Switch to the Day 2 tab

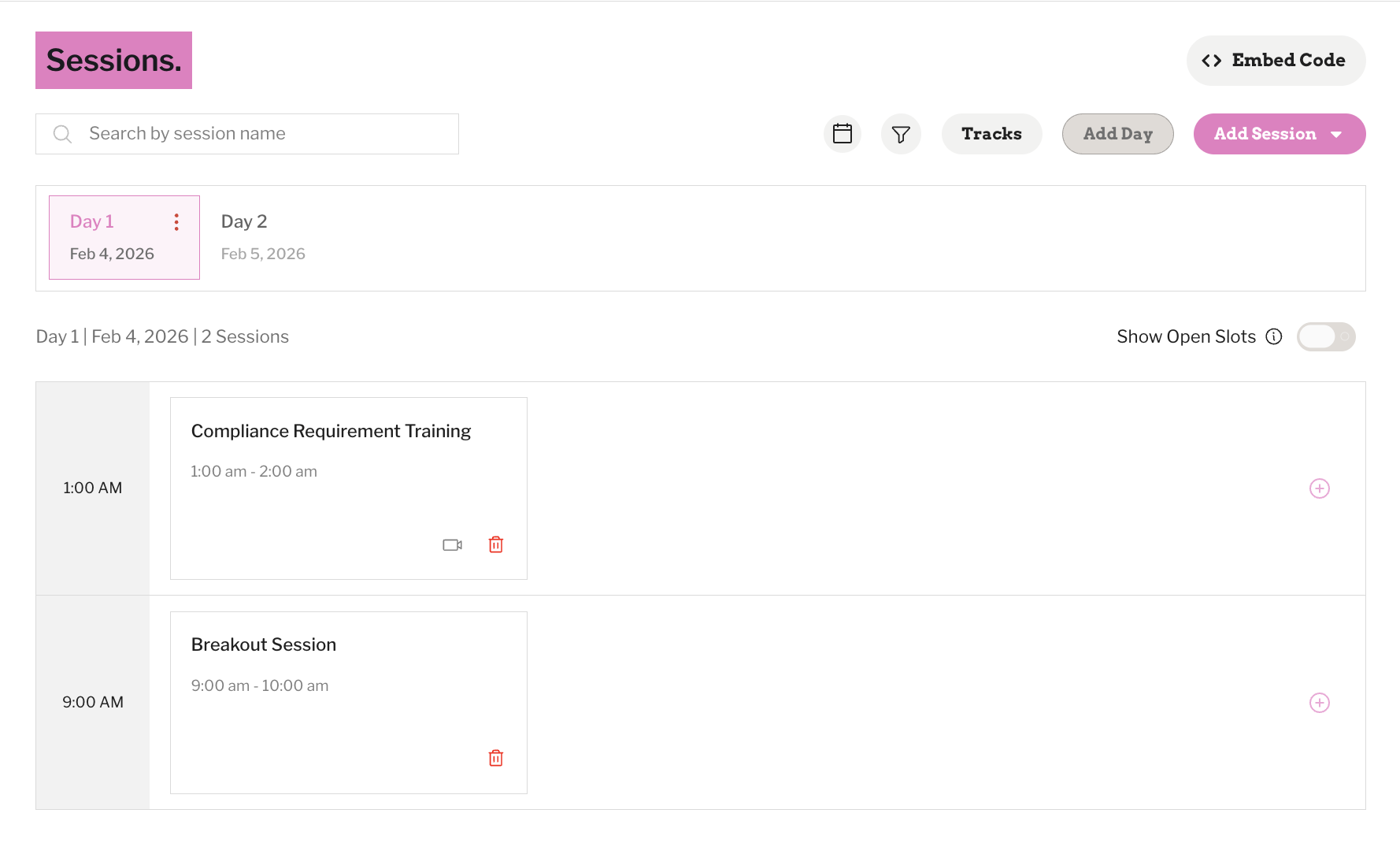263,237
